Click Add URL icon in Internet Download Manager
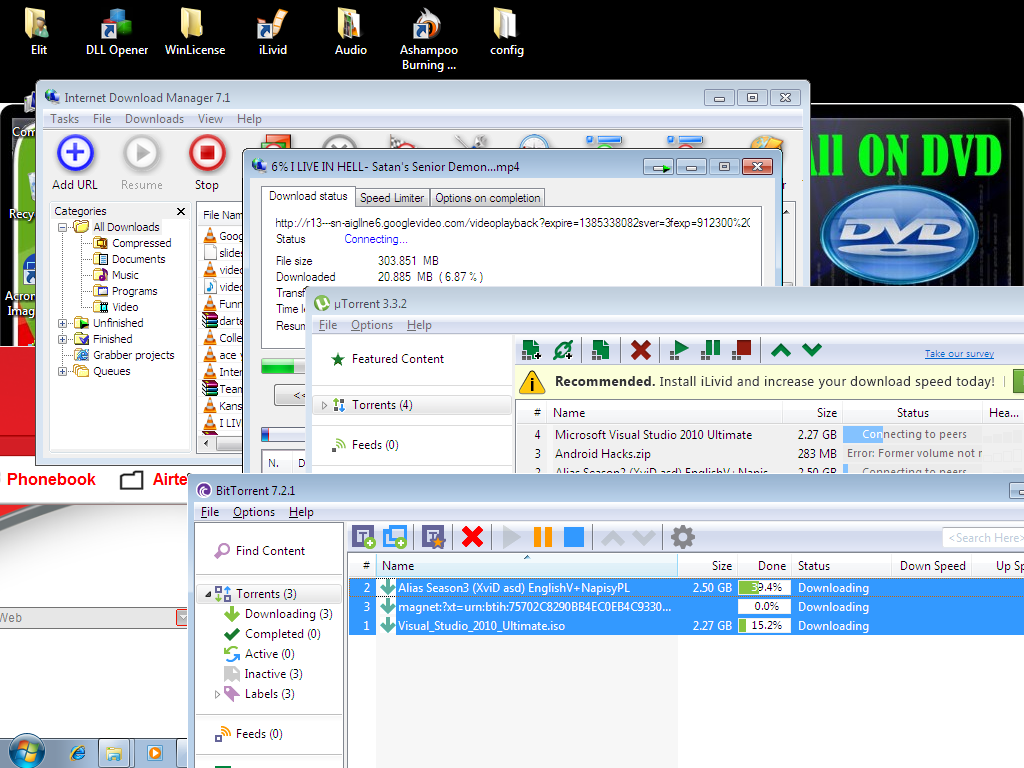1024x768 pixels. click(75, 153)
